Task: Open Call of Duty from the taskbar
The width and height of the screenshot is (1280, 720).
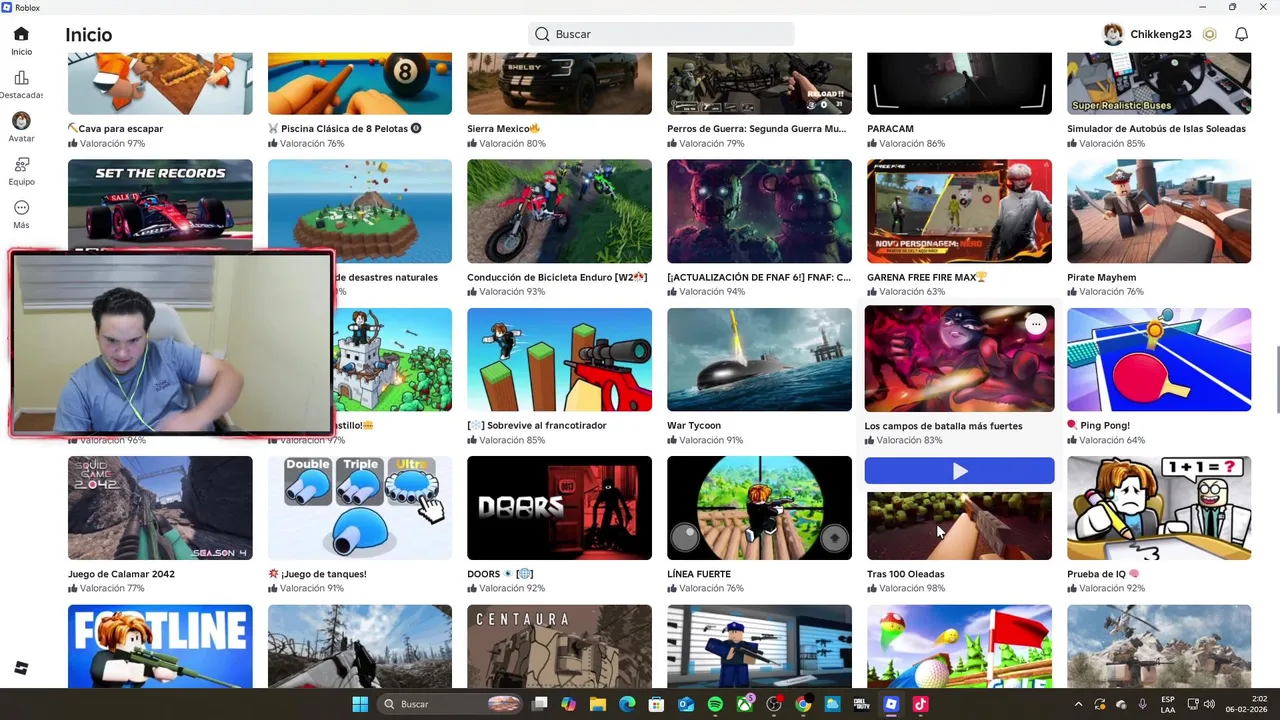Action: (862, 704)
